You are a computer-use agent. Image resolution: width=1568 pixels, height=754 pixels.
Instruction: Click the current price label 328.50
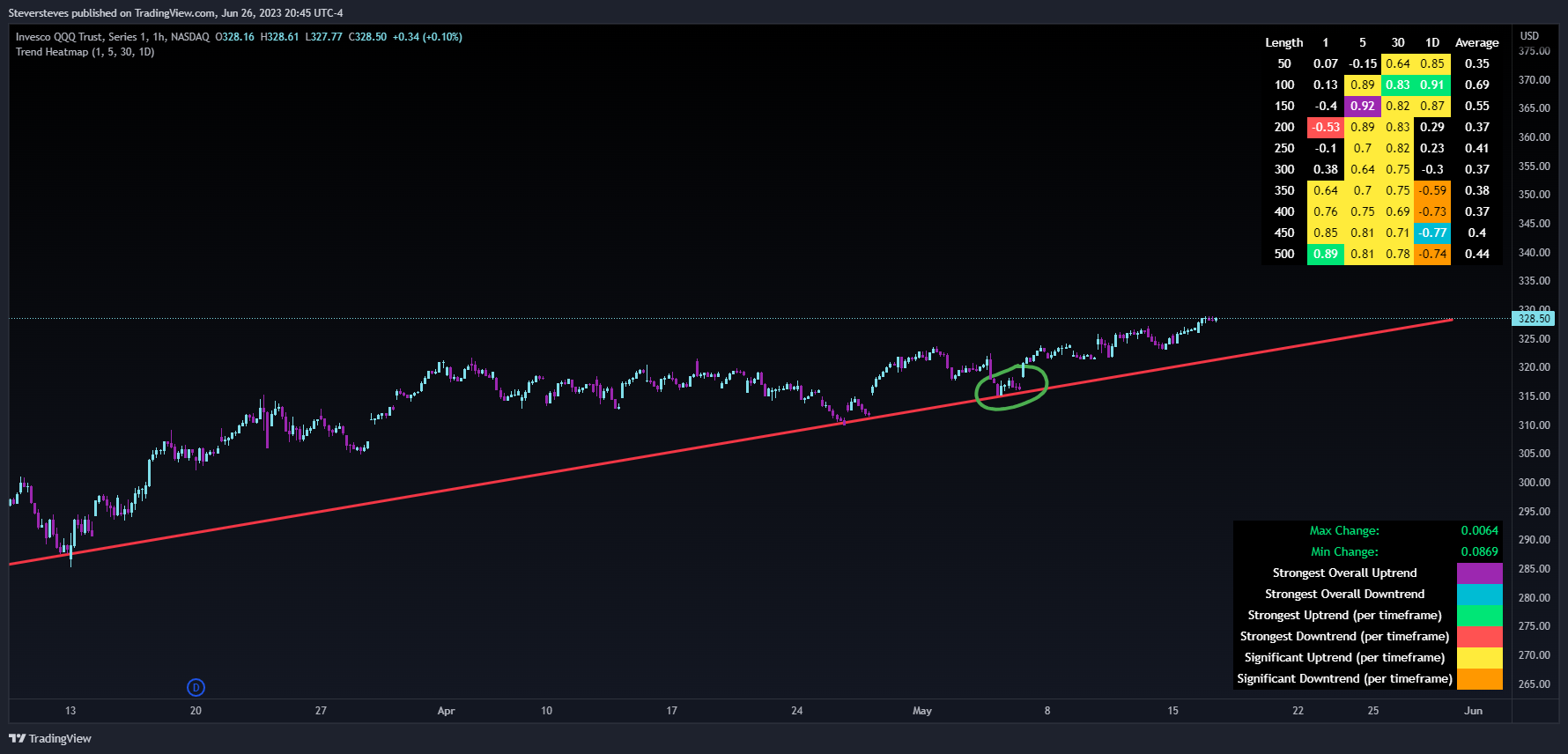(1534, 319)
